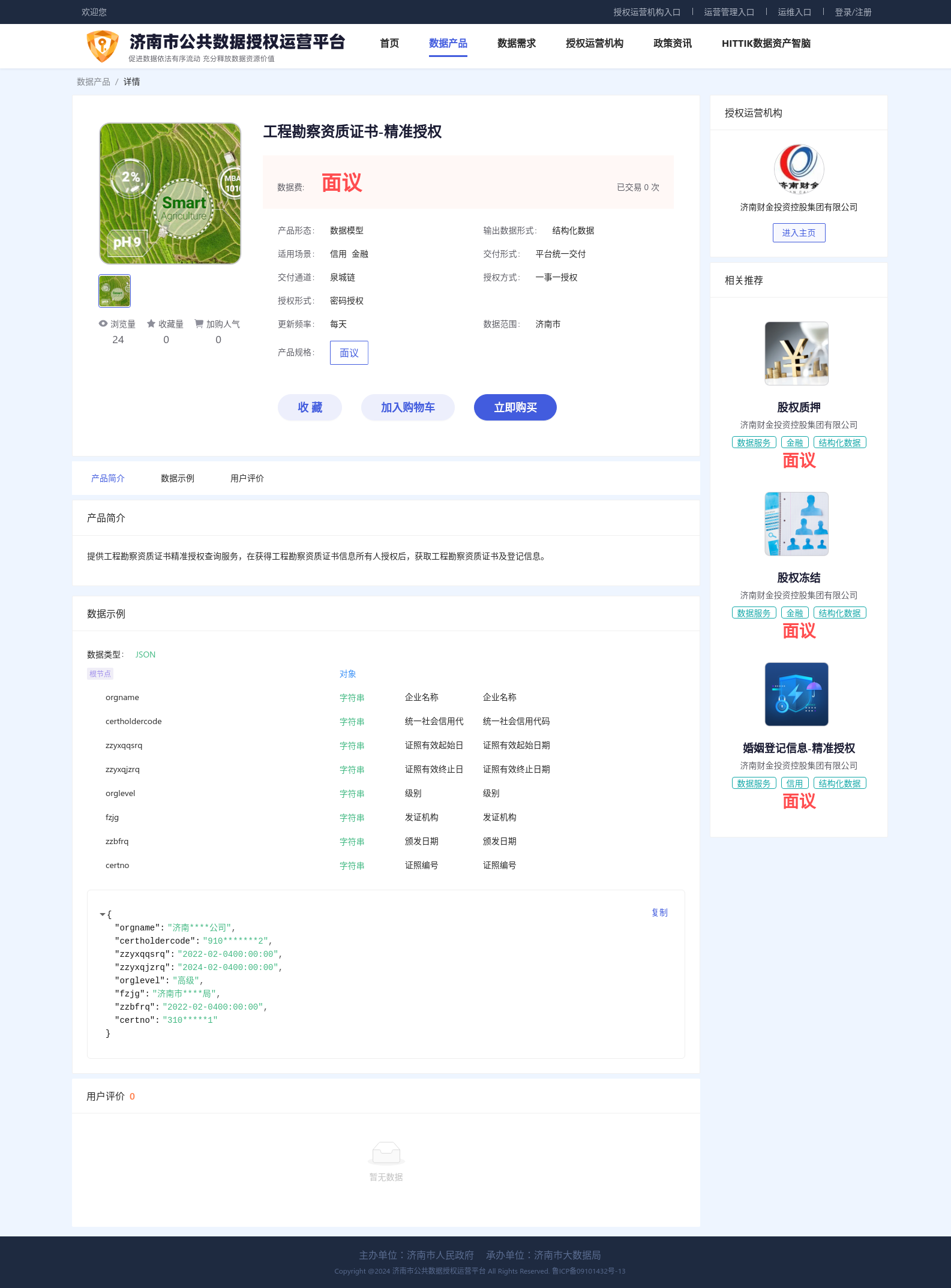
Task: Open 股权质押 product thumbnail
Action: click(x=797, y=353)
